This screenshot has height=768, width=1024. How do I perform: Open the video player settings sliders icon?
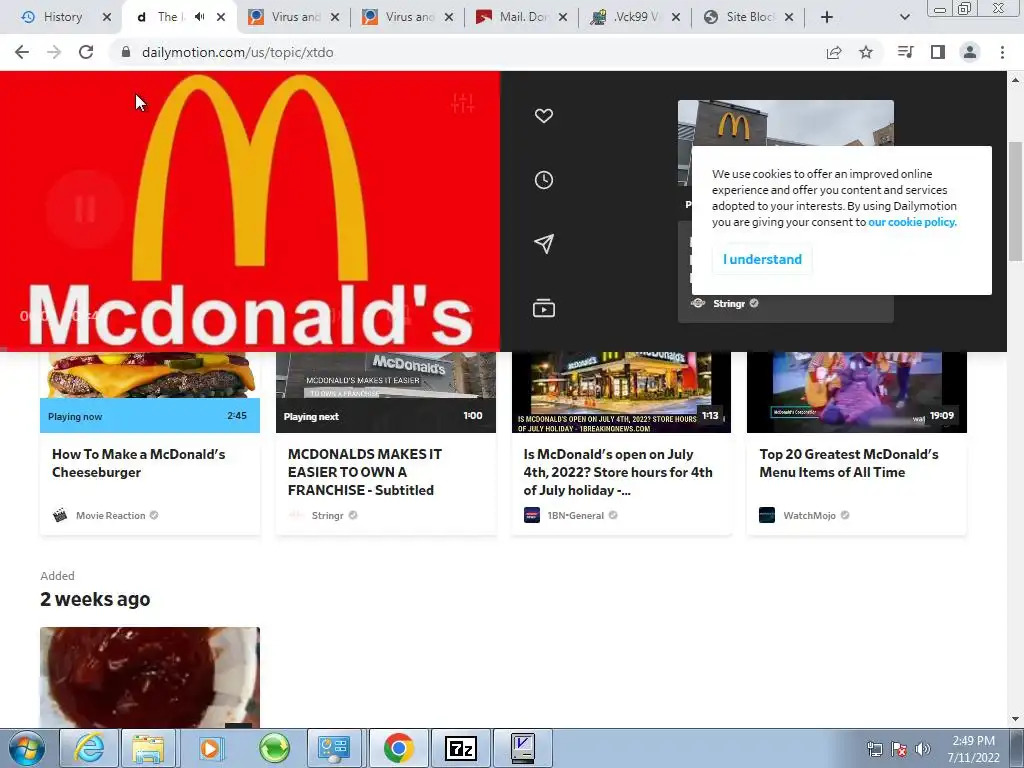(462, 103)
